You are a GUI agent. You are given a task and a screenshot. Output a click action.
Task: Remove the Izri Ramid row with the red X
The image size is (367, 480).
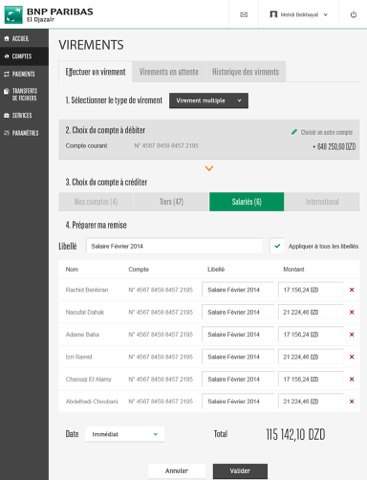point(352,357)
